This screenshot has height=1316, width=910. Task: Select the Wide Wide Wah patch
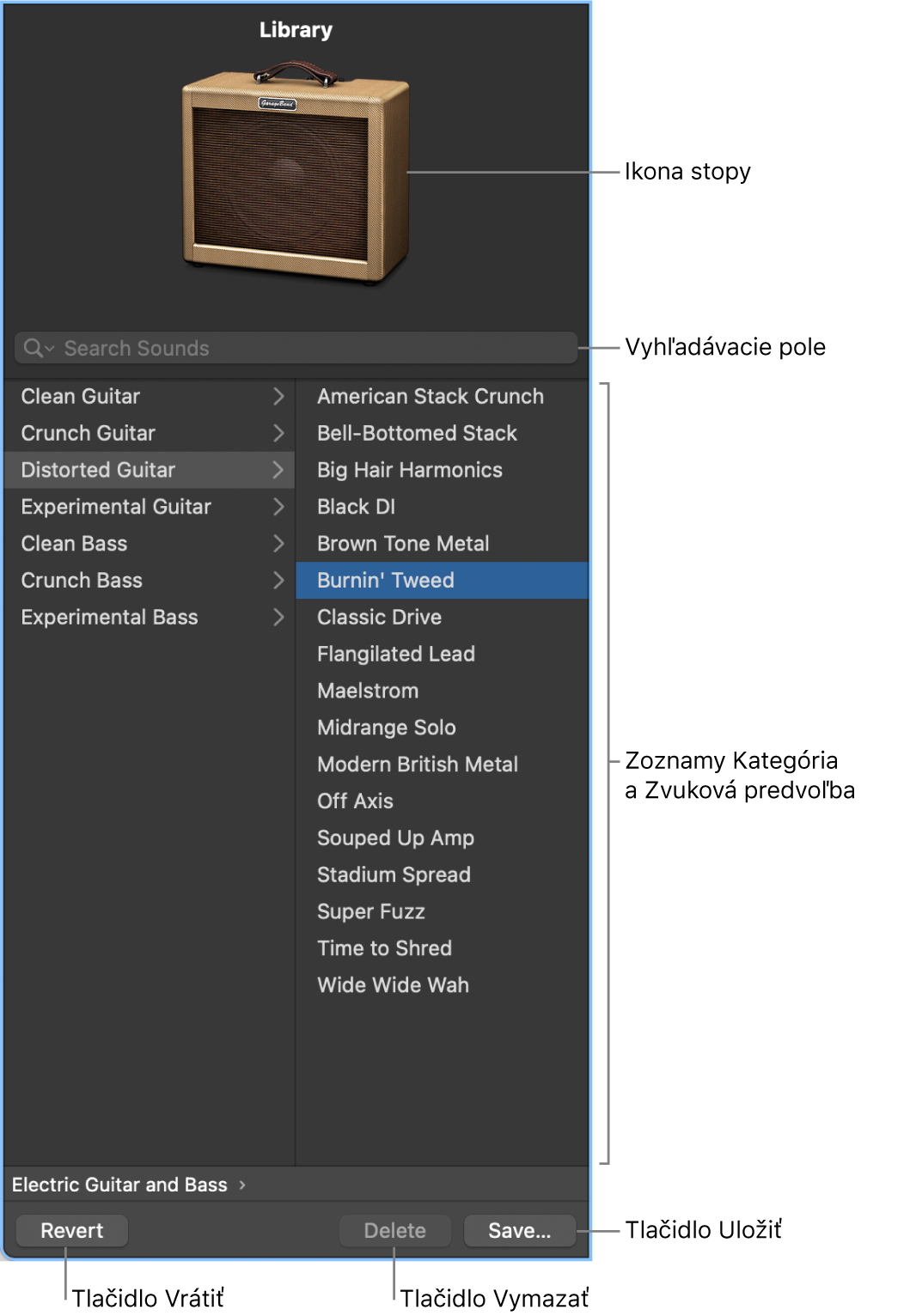point(393,985)
